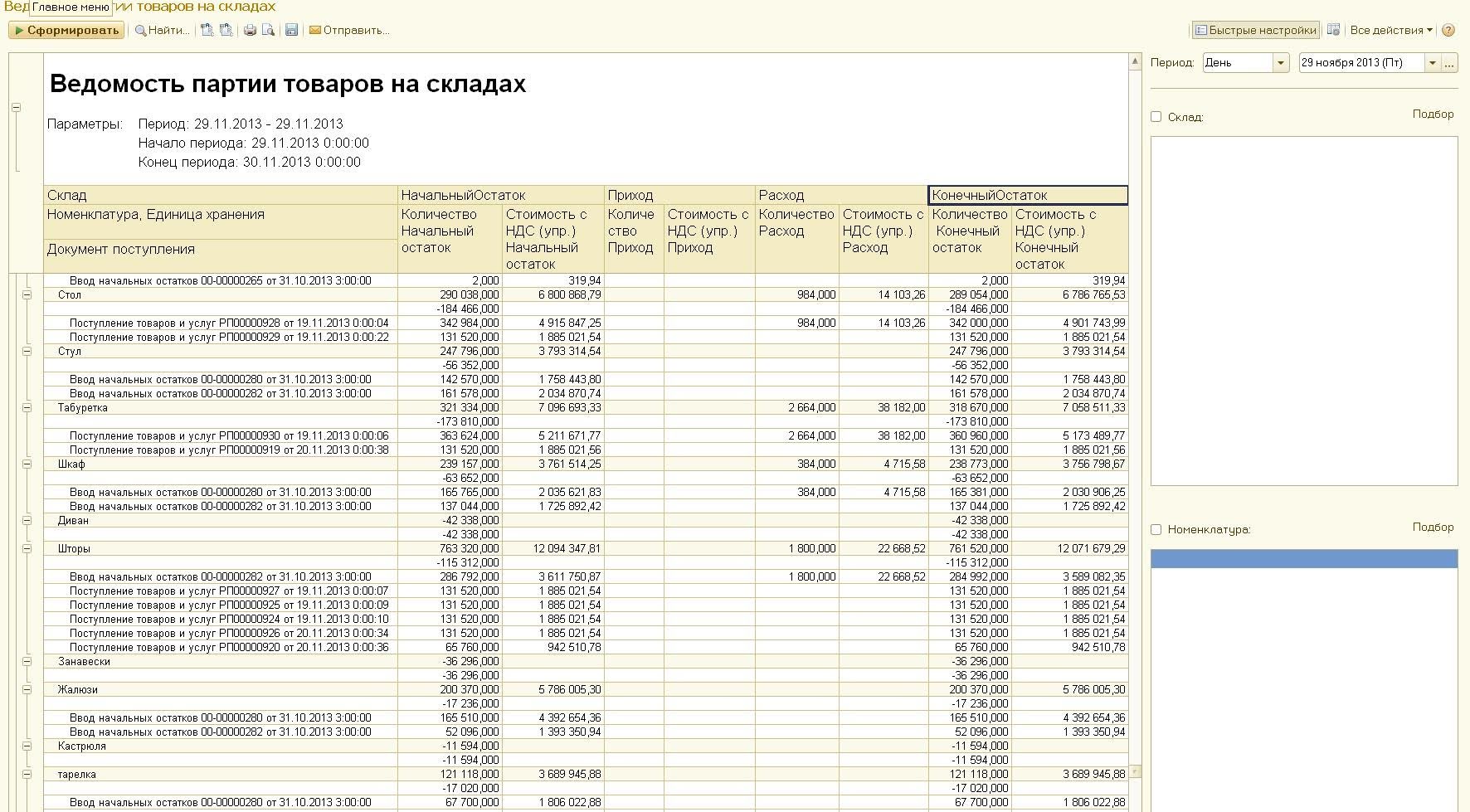Click the floppy disk save icon

291,31
